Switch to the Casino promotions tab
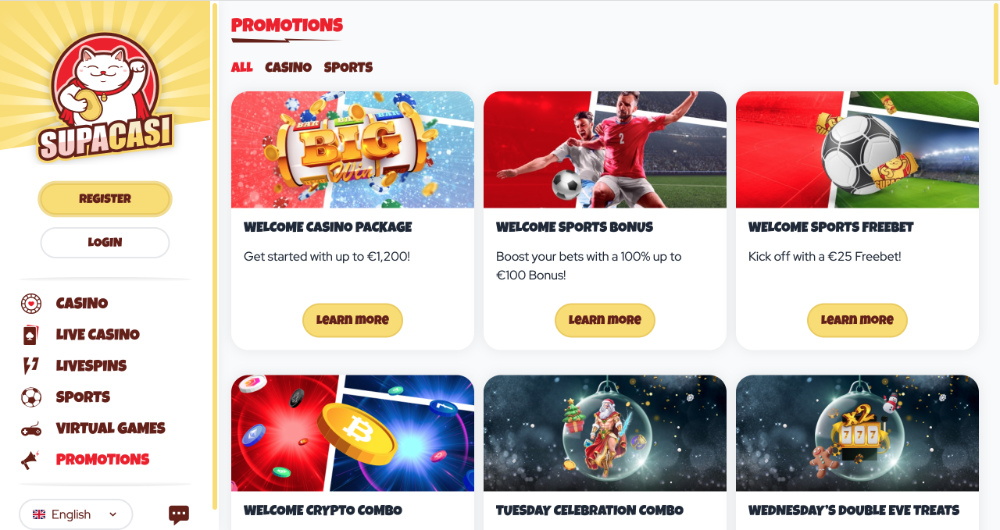 [288, 67]
